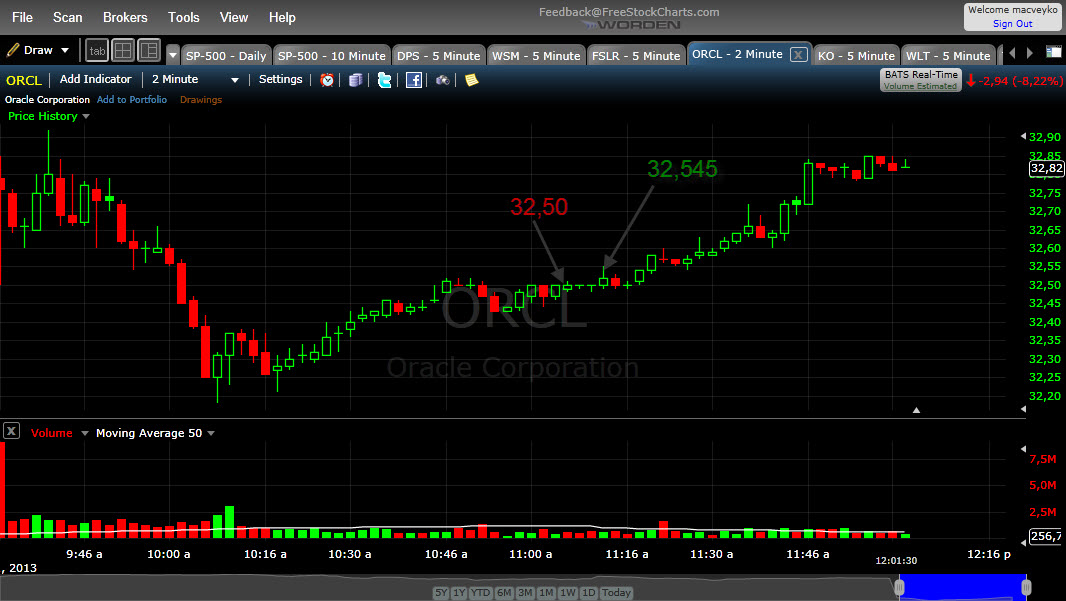Open the WLT - 5 Minute tab
Viewport: 1066px width, 601px height.
coord(948,56)
